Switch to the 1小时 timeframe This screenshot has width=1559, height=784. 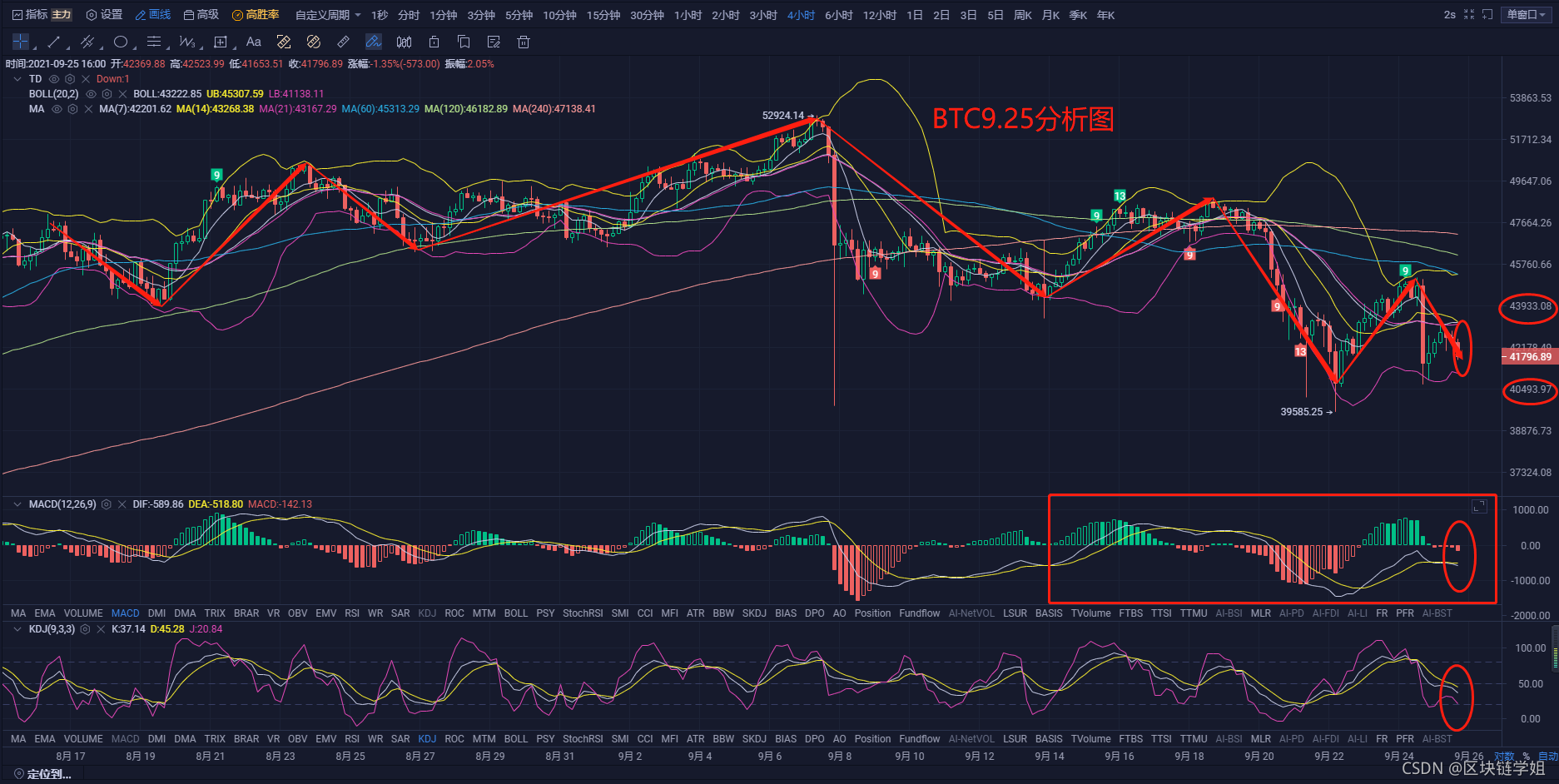(x=688, y=15)
